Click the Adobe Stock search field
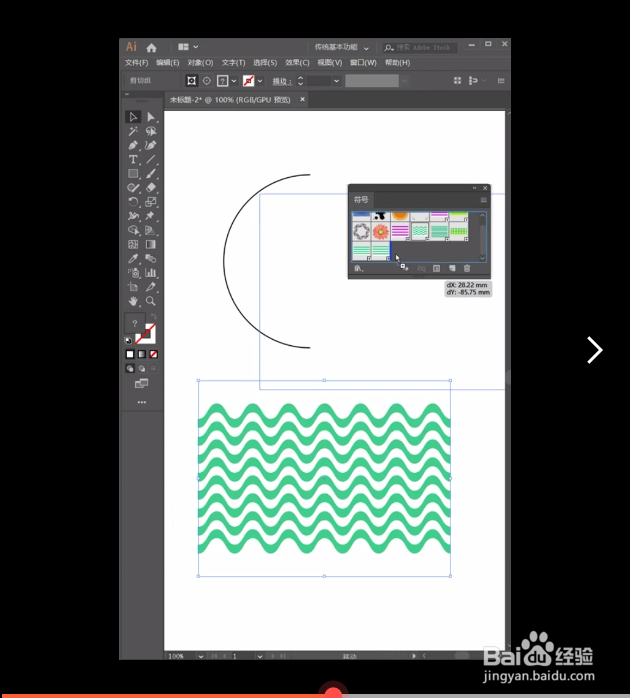This screenshot has height=698, width=630. tap(420, 47)
